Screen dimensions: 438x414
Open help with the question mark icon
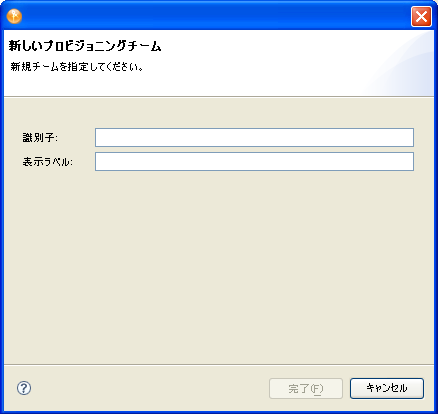[24, 388]
